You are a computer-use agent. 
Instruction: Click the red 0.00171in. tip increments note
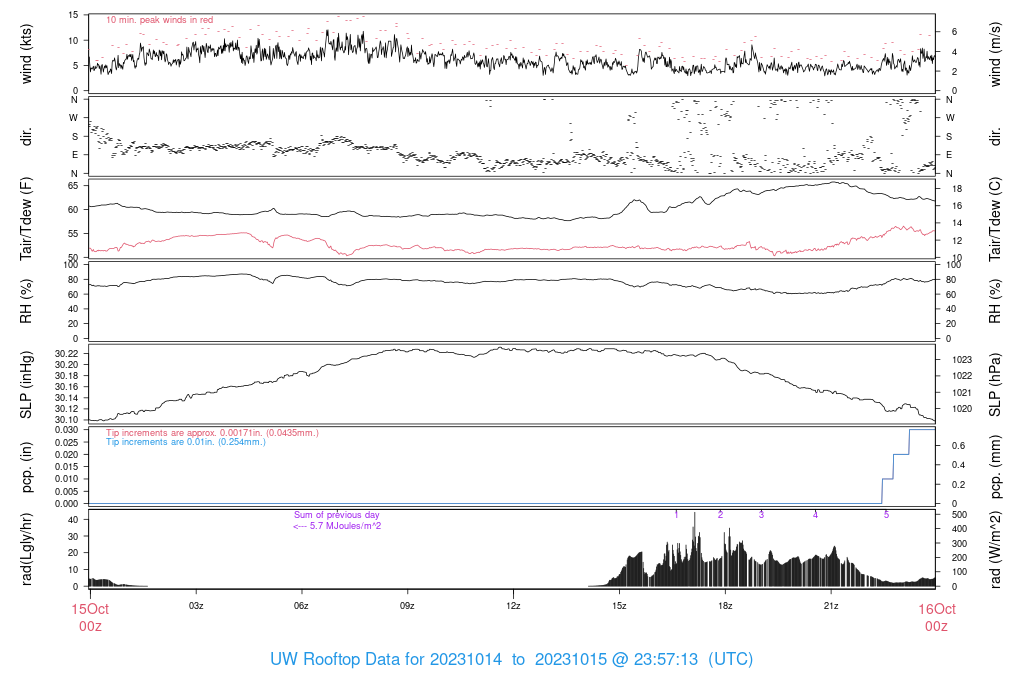pyautogui.click(x=212, y=432)
